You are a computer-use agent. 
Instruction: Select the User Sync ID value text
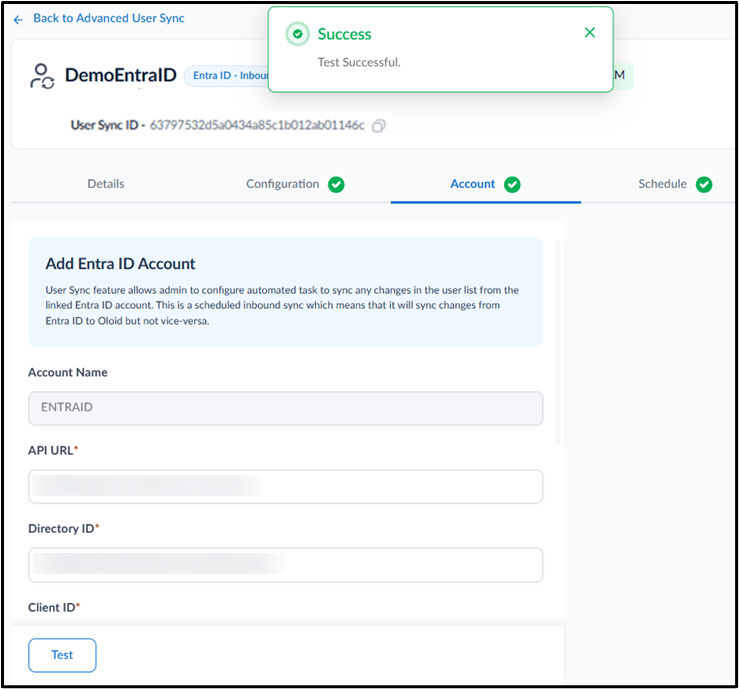click(257, 125)
